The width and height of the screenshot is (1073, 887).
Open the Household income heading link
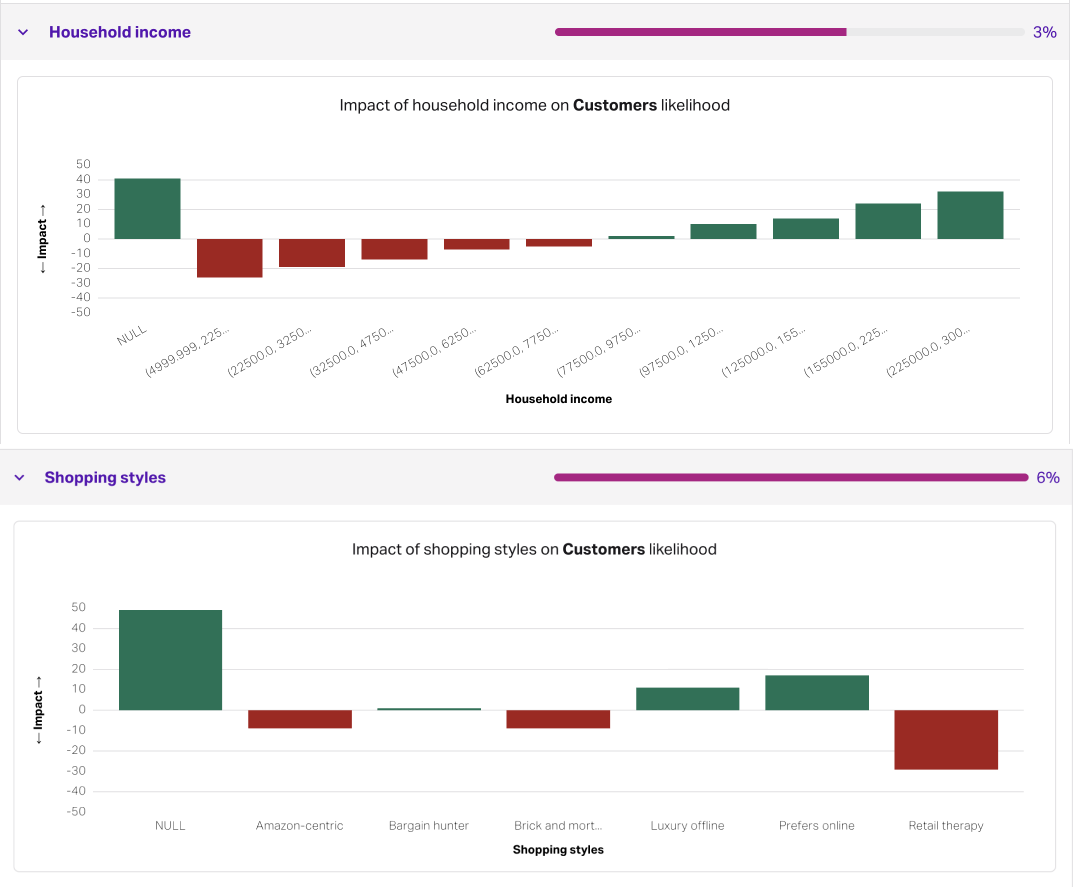tap(120, 32)
